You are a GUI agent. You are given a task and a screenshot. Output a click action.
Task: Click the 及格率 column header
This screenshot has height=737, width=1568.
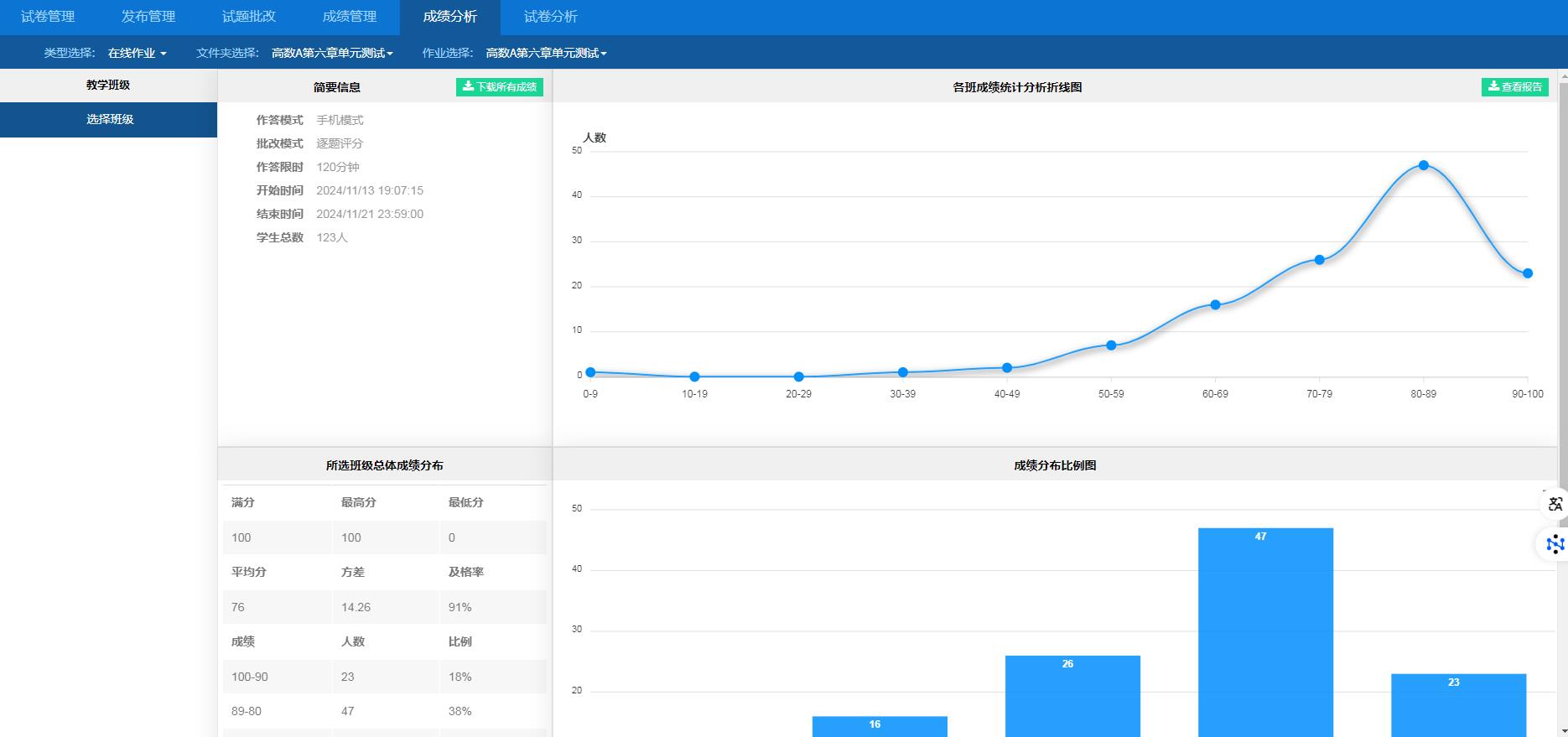465,572
